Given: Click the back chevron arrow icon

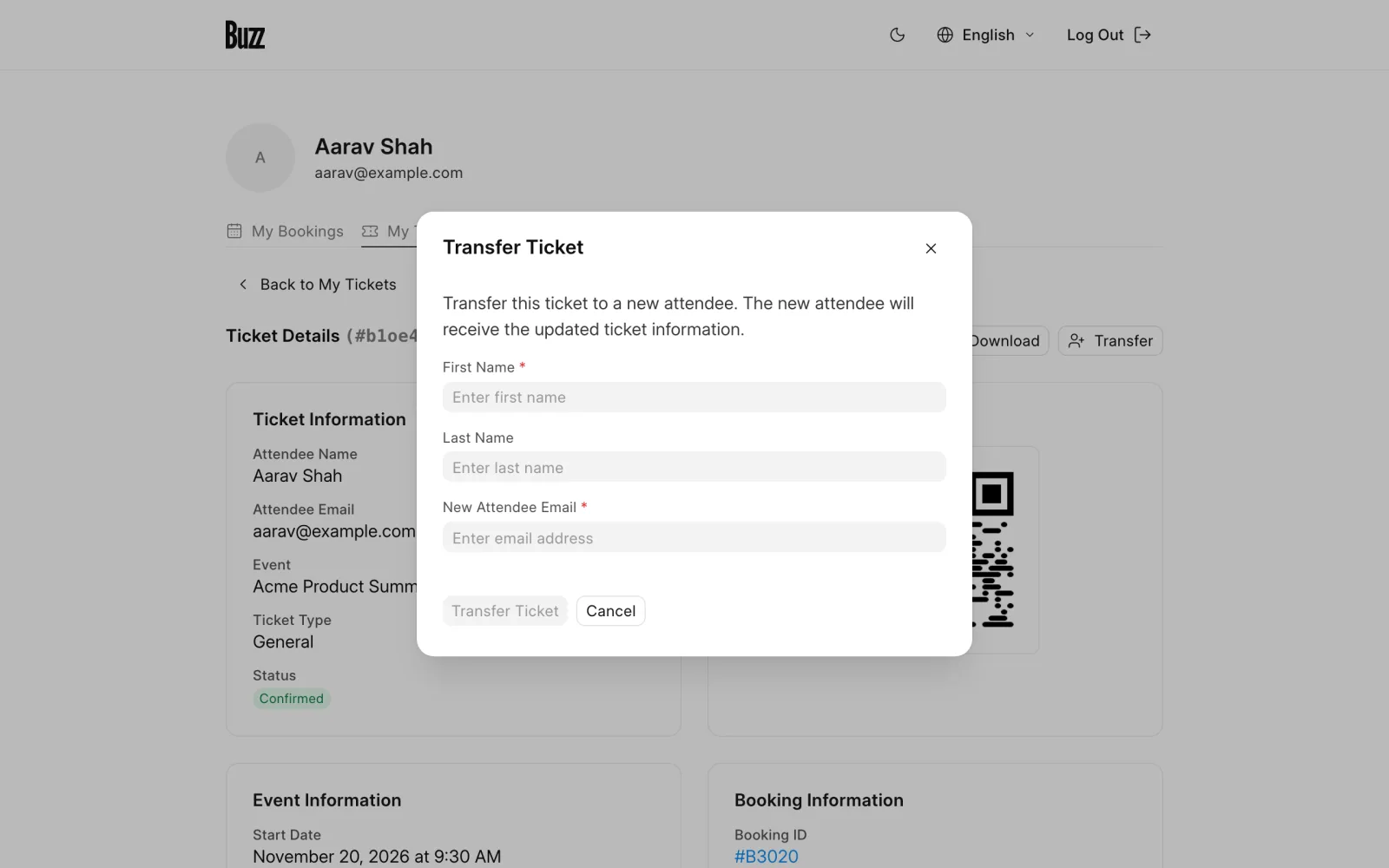Looking at the screenshot, I should pyautogui.click(x=243, y=285).
